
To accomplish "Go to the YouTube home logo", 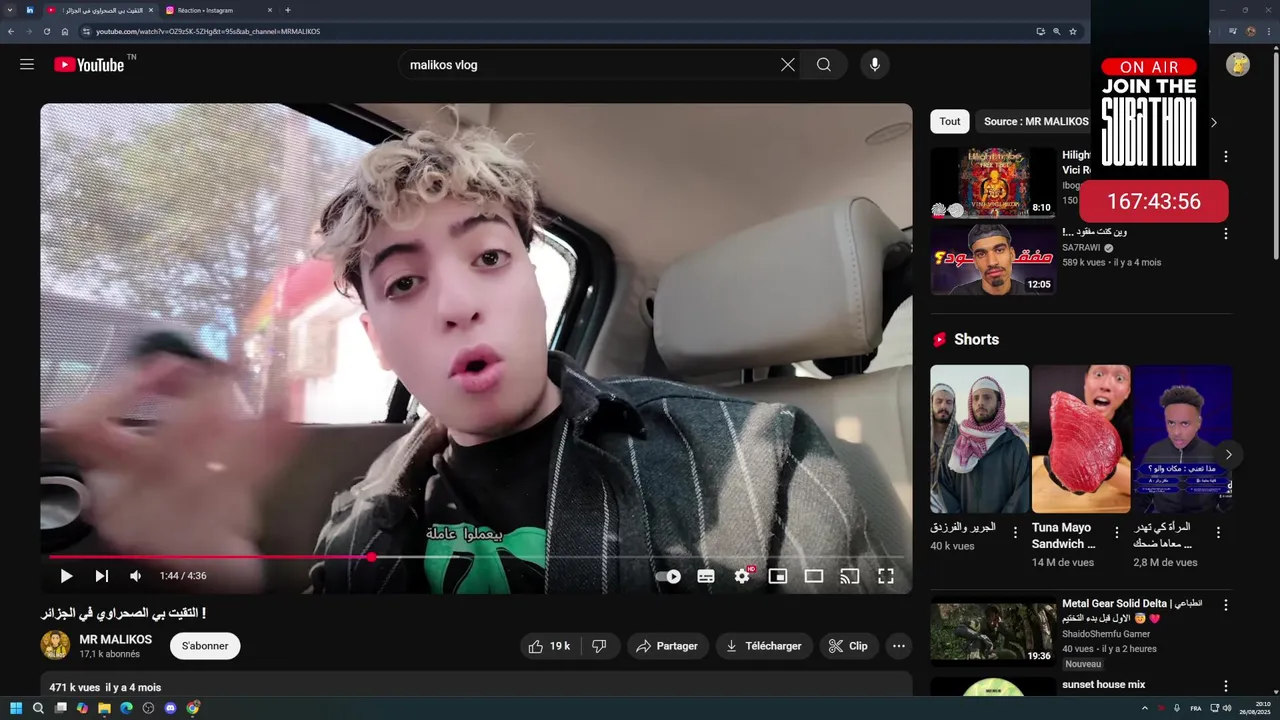I will (x=90, y=65).
